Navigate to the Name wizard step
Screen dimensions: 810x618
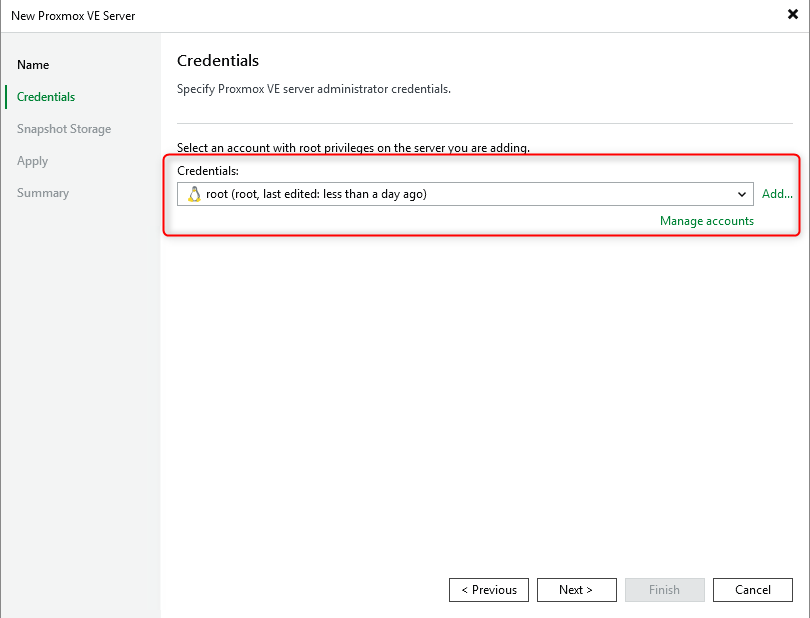pos(33,64)
